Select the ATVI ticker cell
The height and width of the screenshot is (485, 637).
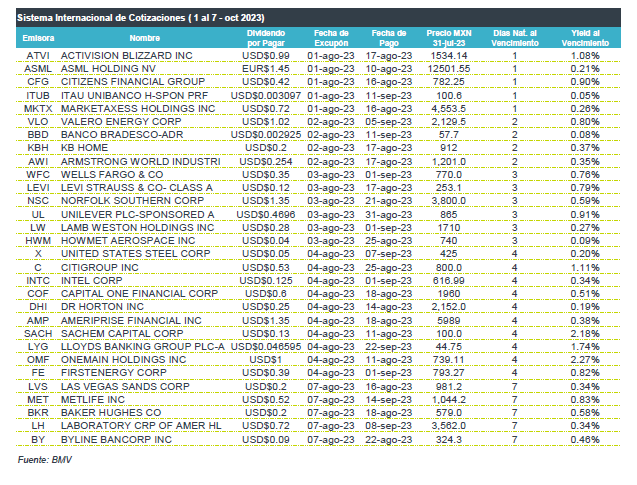[38, 56]
